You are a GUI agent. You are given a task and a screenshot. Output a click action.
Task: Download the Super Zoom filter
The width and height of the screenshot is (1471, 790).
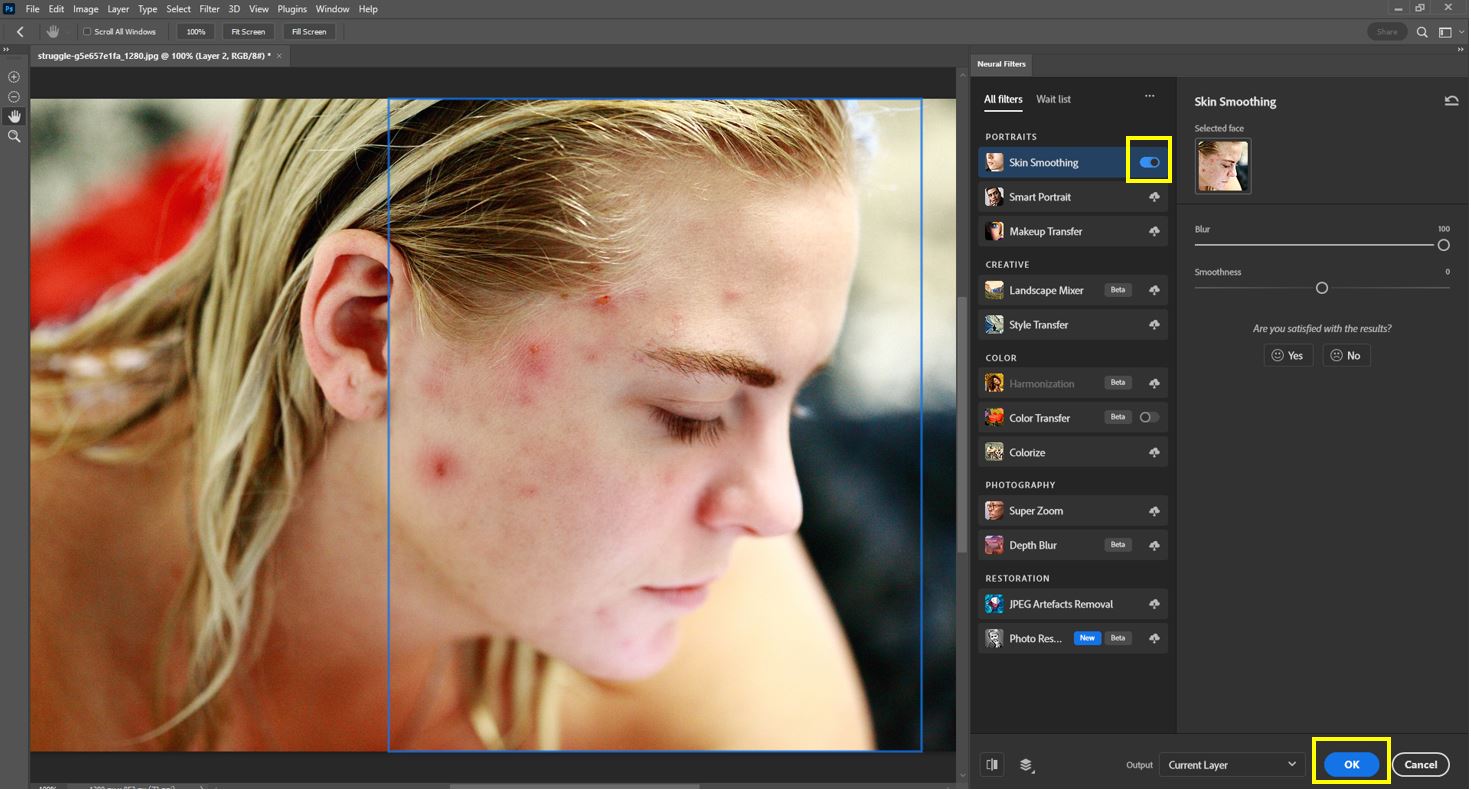coord(1154,511)
